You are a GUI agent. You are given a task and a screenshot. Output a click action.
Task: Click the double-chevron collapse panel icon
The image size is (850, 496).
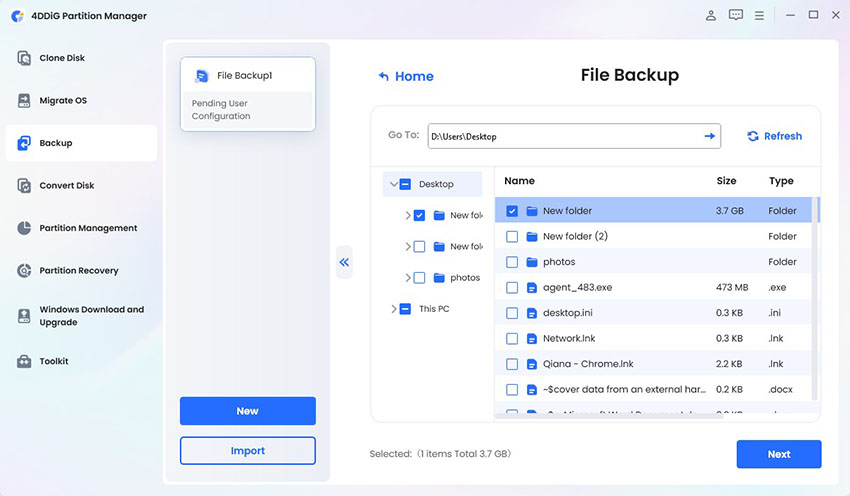pos(344,262)
